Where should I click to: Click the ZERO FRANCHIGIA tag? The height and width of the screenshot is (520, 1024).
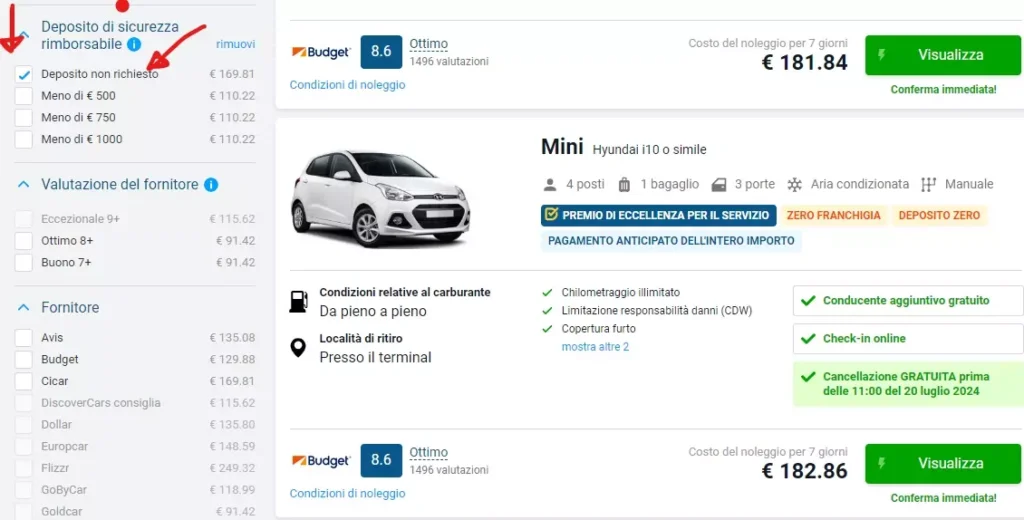coord(833,216)
